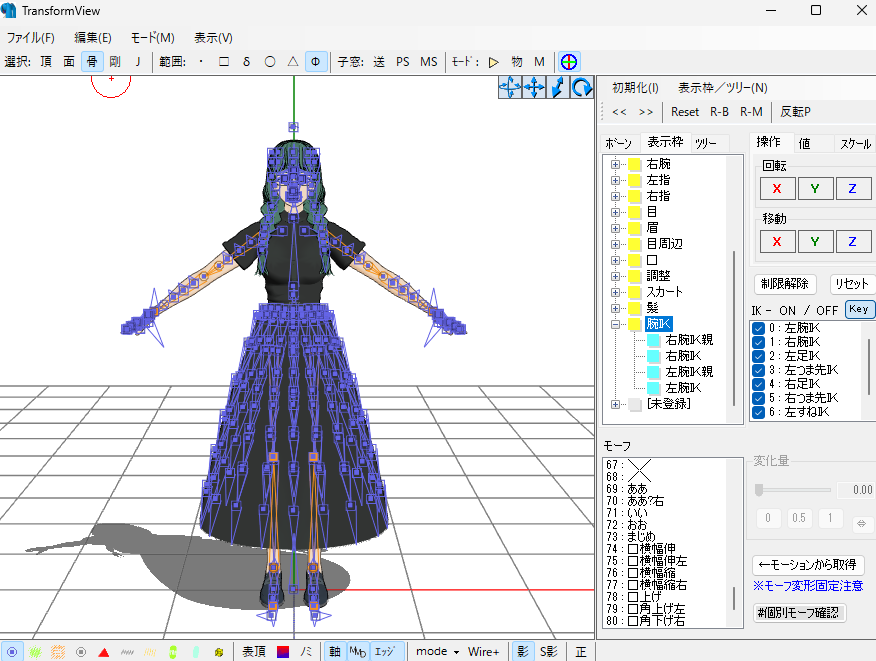Expand the 右腕 tree folder

pos(615,164)
